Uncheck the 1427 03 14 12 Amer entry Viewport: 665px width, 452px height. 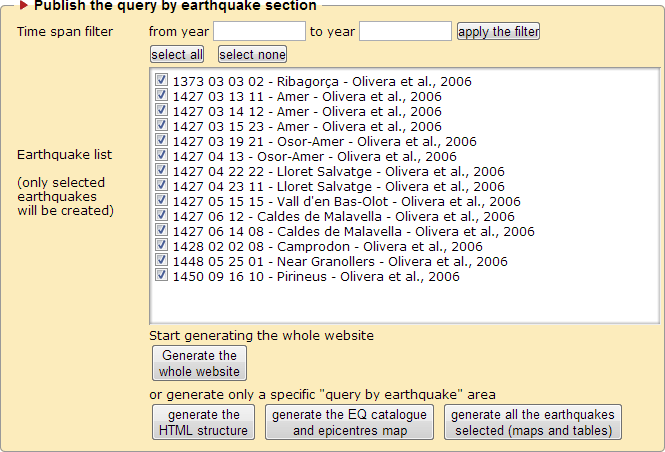(x=163, y=111)
